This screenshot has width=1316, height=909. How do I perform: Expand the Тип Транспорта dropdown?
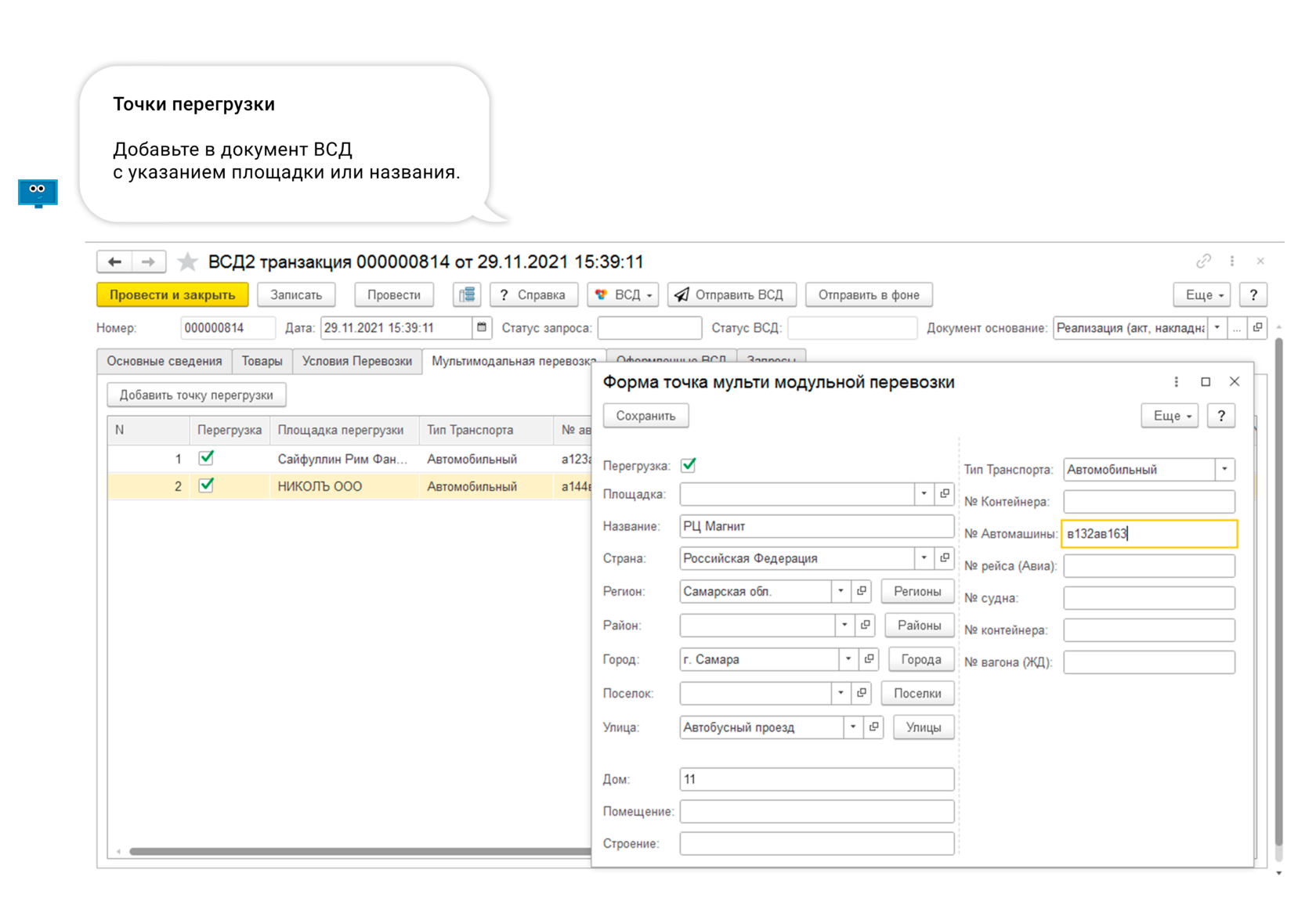click(x=1225, y=469)
